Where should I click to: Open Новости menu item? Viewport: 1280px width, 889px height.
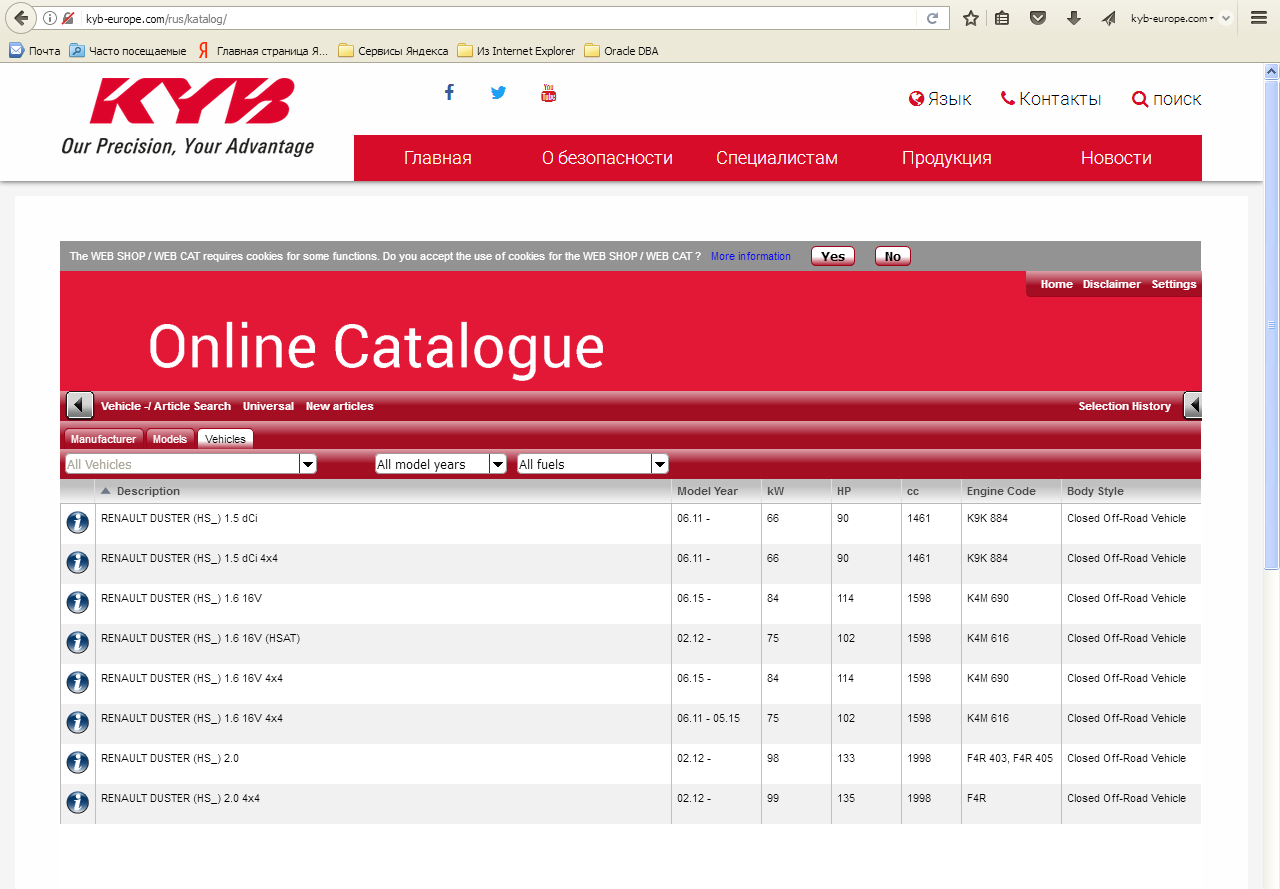coord(1116,158)
